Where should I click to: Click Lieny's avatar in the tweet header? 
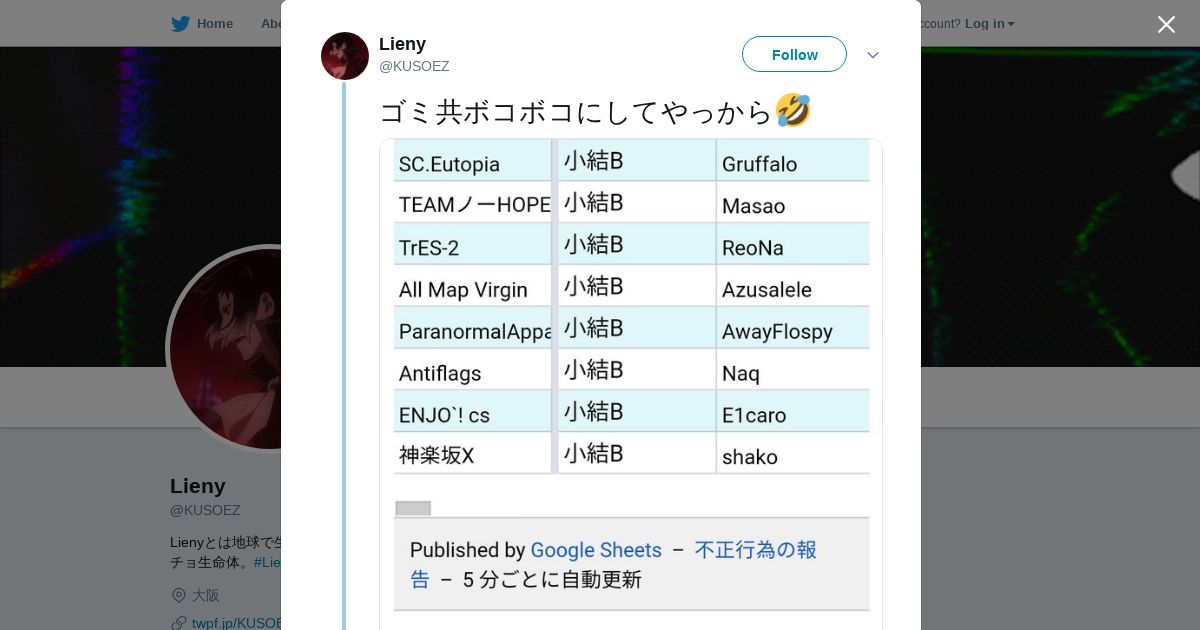345,56
